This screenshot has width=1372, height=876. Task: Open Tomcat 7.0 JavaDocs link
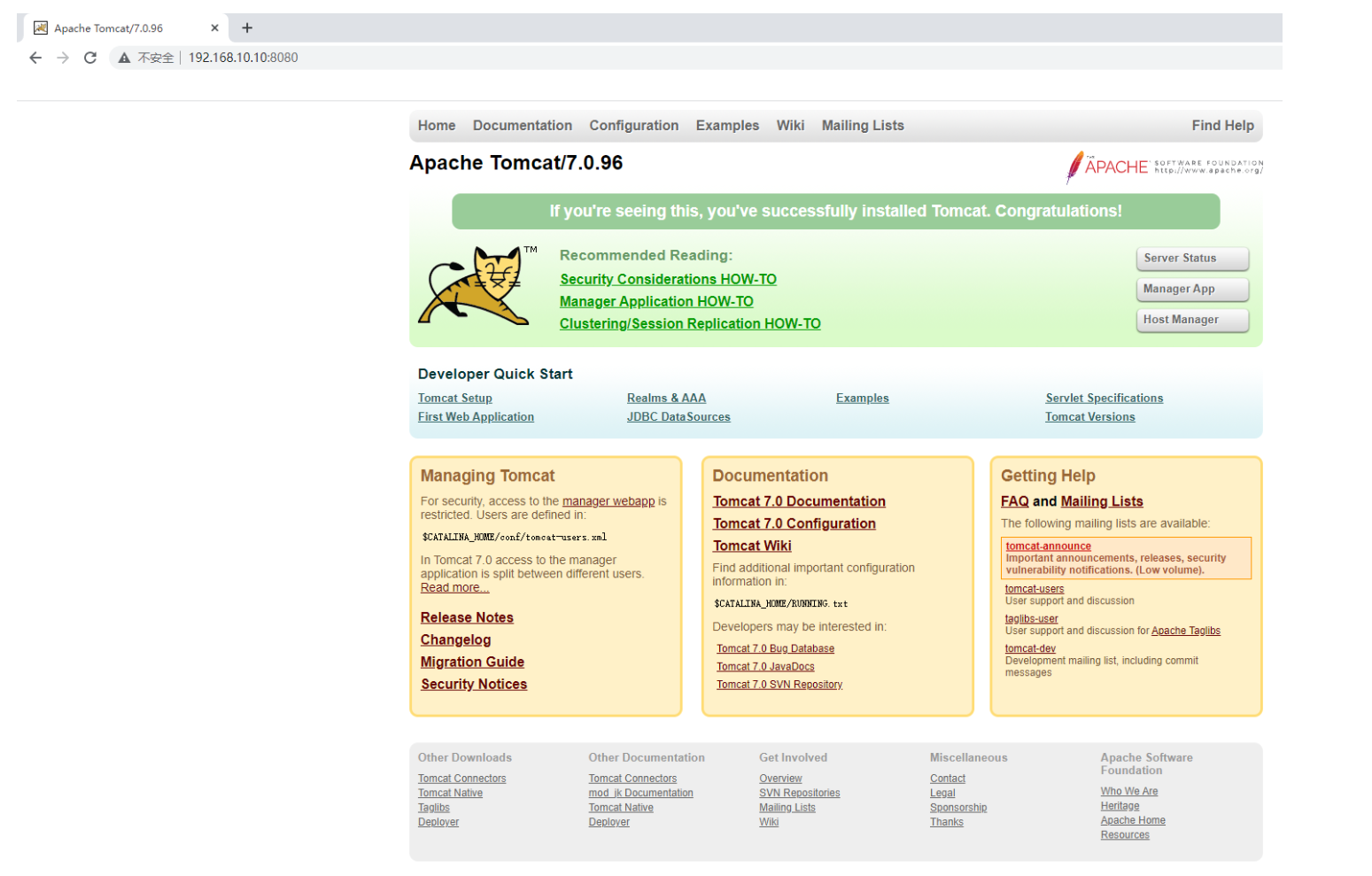pyautogui.click(x=765, y=667)
